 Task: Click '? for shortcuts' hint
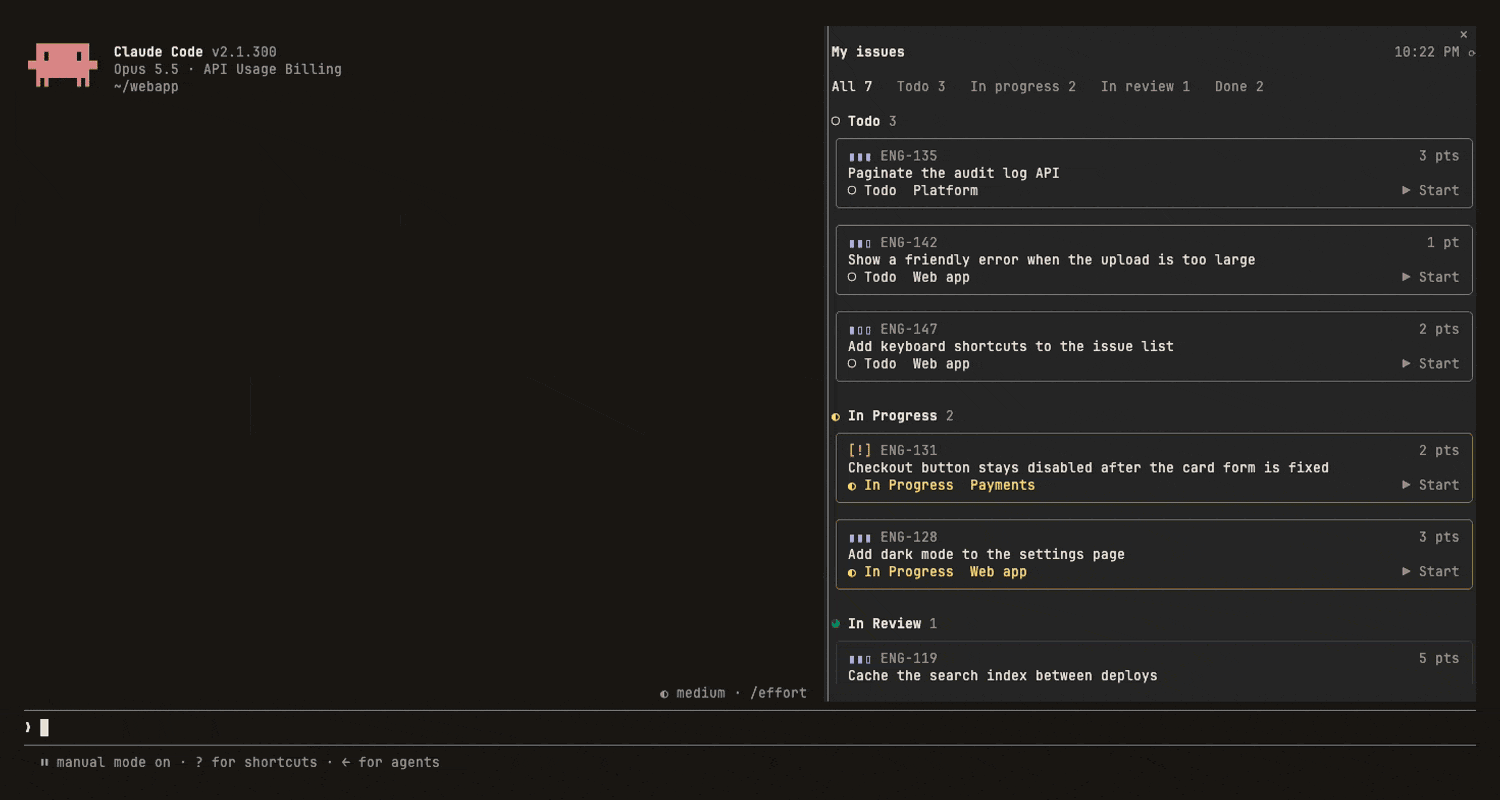(256, 763)
